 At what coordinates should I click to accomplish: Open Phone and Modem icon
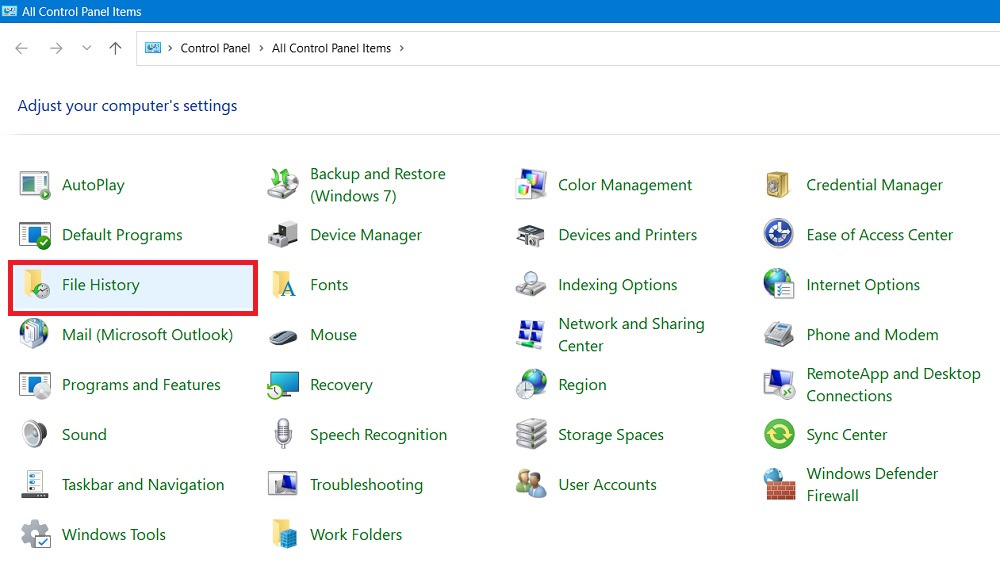point(778,335)
